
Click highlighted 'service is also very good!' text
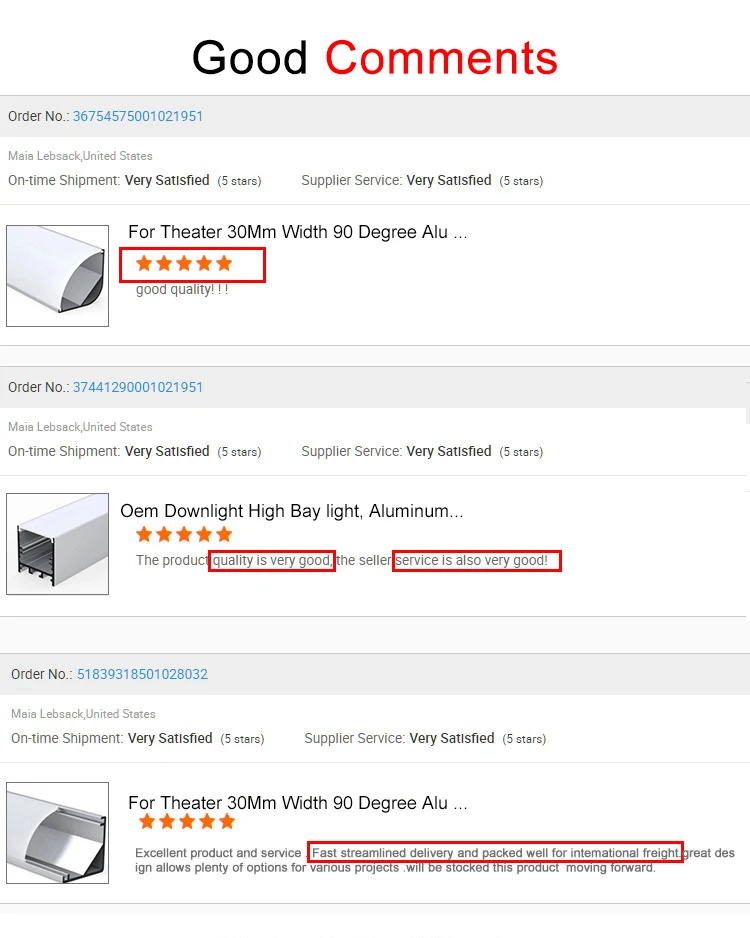[x=476, y=561]
